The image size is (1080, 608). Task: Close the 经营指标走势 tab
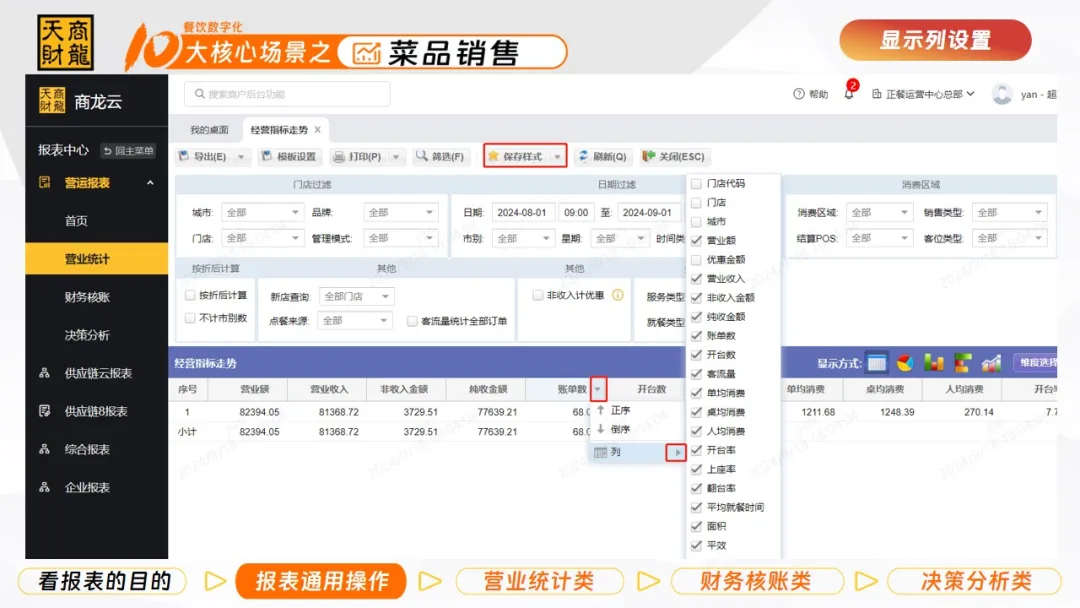pyautogui.click(x=318, y=129)
